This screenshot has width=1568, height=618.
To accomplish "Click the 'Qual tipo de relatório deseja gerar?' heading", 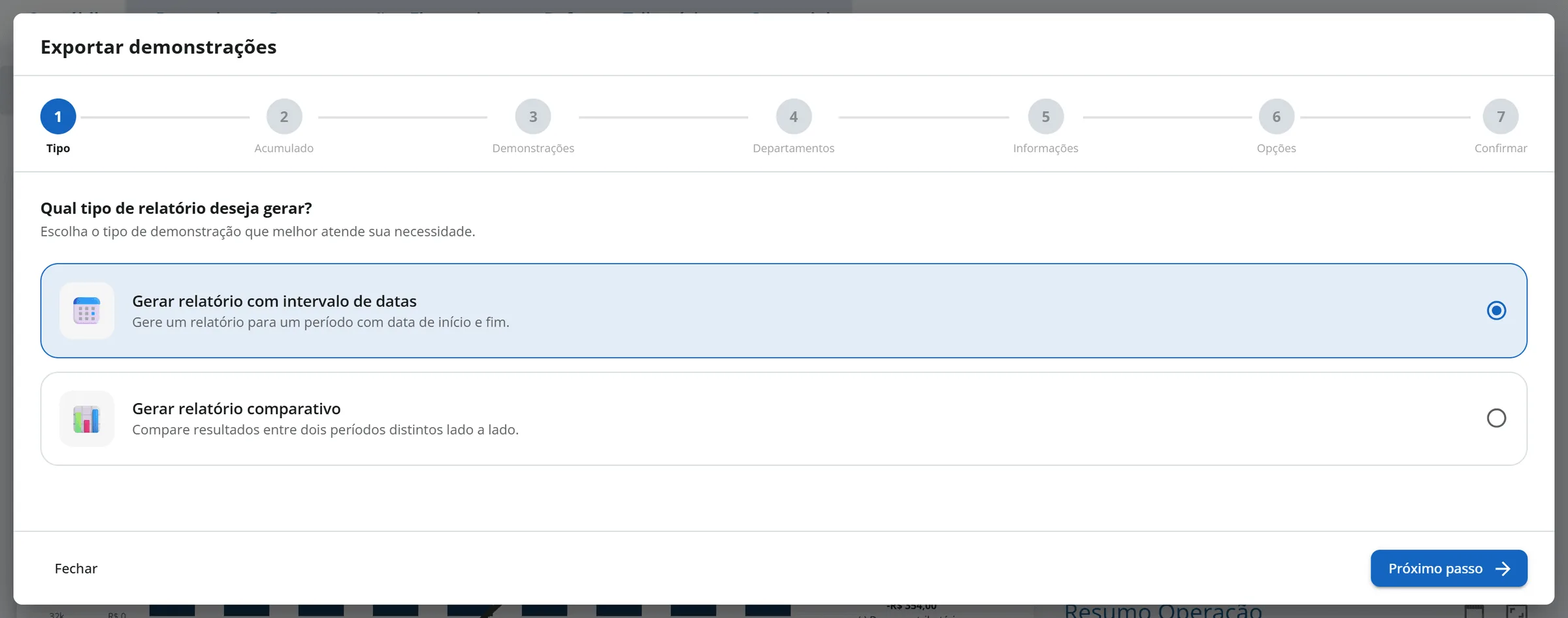I will tap(176, 208).
